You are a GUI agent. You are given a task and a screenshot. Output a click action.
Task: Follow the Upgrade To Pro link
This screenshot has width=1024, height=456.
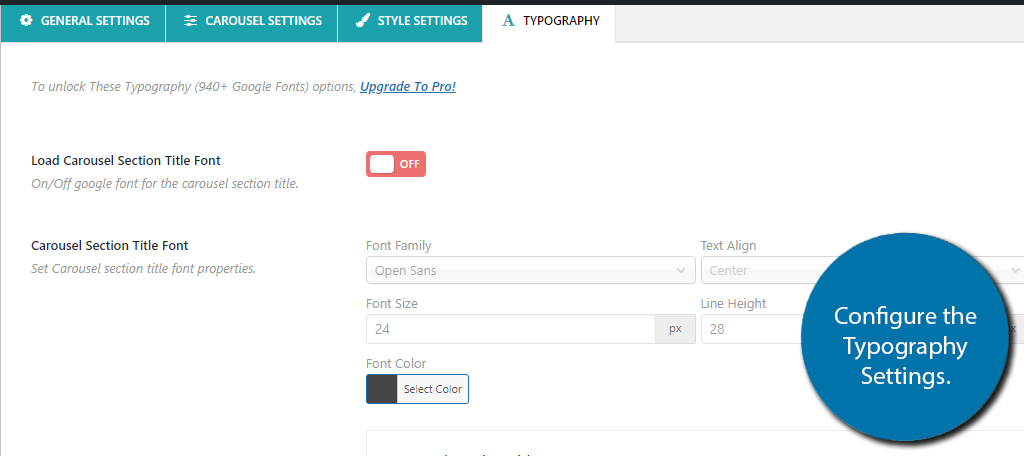[x=408, y=86]
